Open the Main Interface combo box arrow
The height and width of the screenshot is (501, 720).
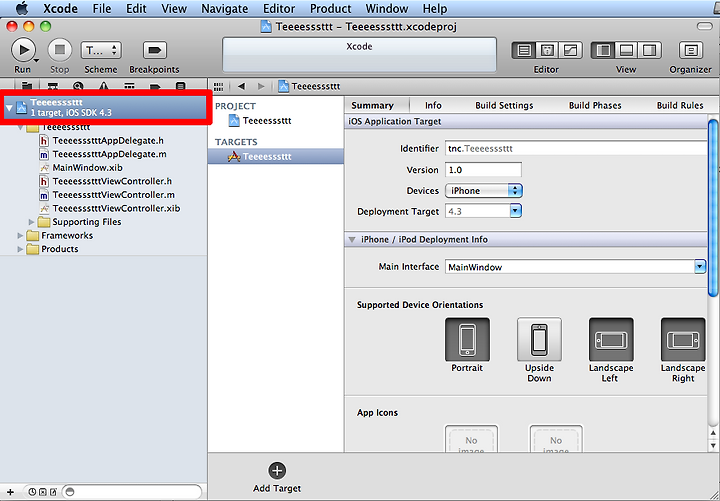pos(699,267)
